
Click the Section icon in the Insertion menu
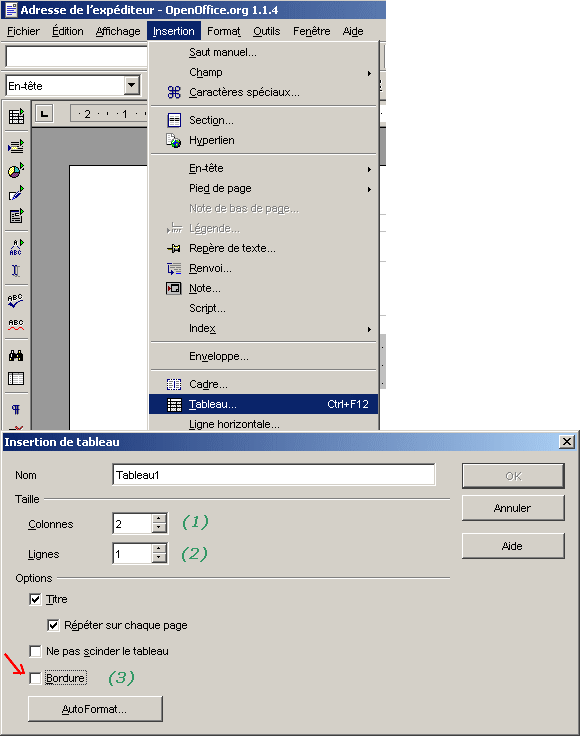[x=174, y=121]
